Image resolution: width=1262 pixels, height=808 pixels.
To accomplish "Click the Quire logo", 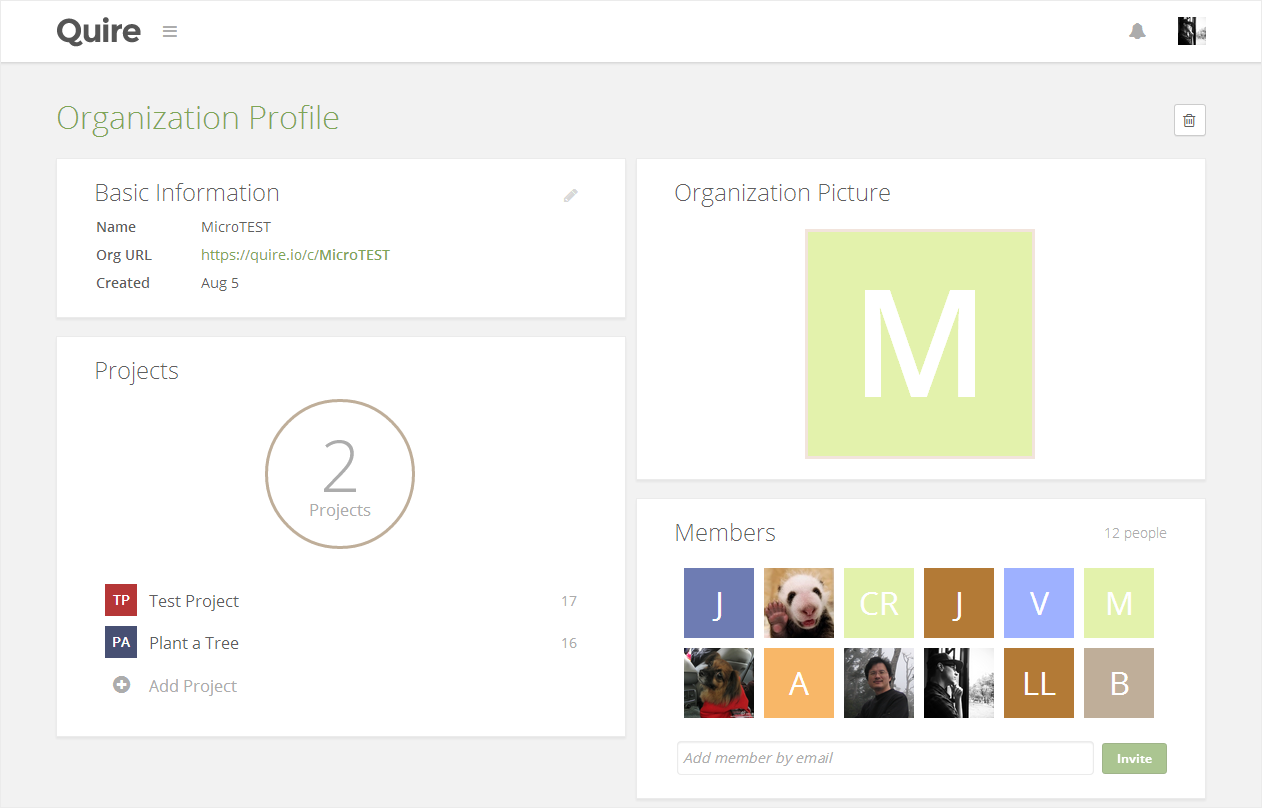I will tap(98, 31).
